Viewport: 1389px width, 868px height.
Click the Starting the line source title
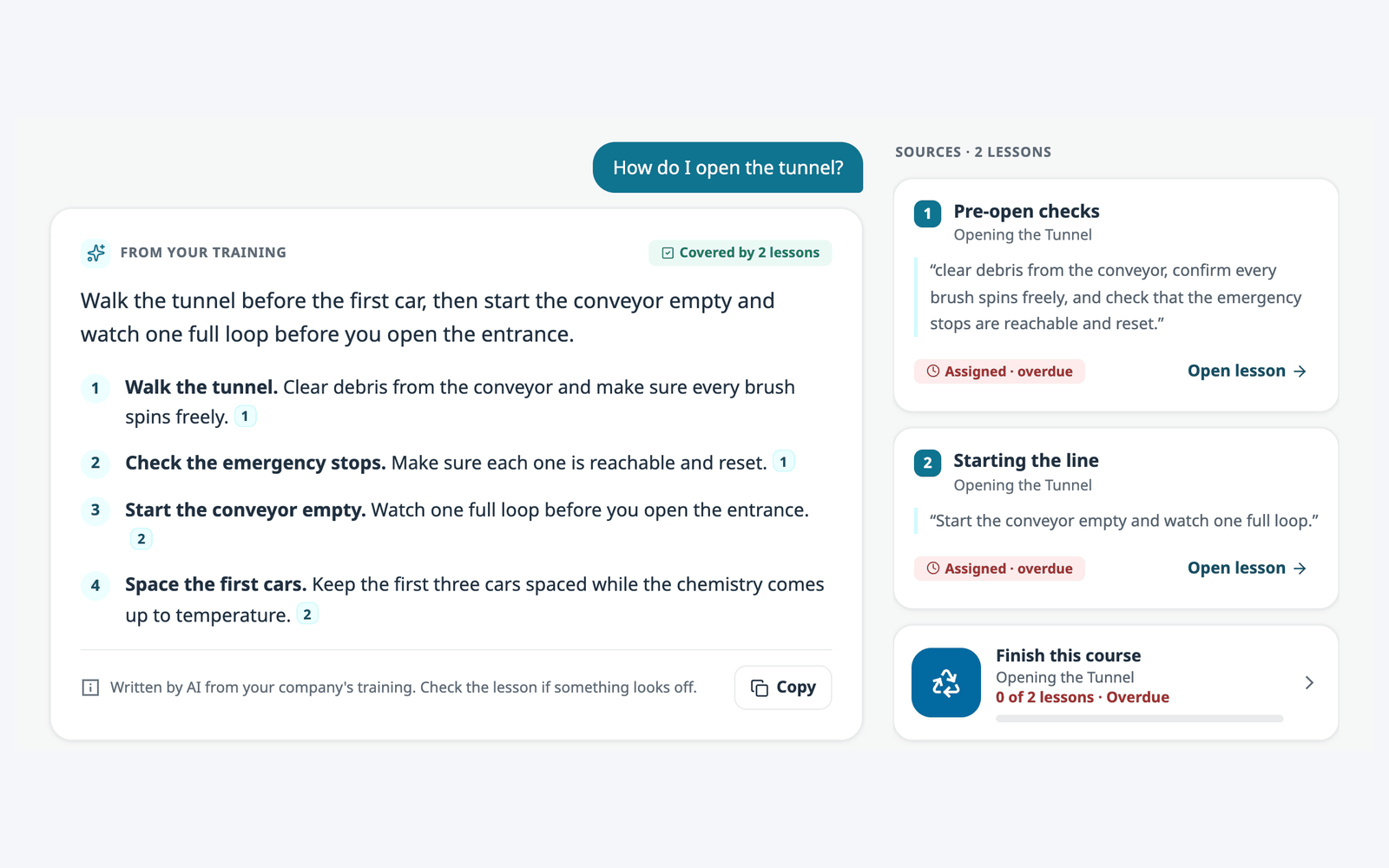1026,461
